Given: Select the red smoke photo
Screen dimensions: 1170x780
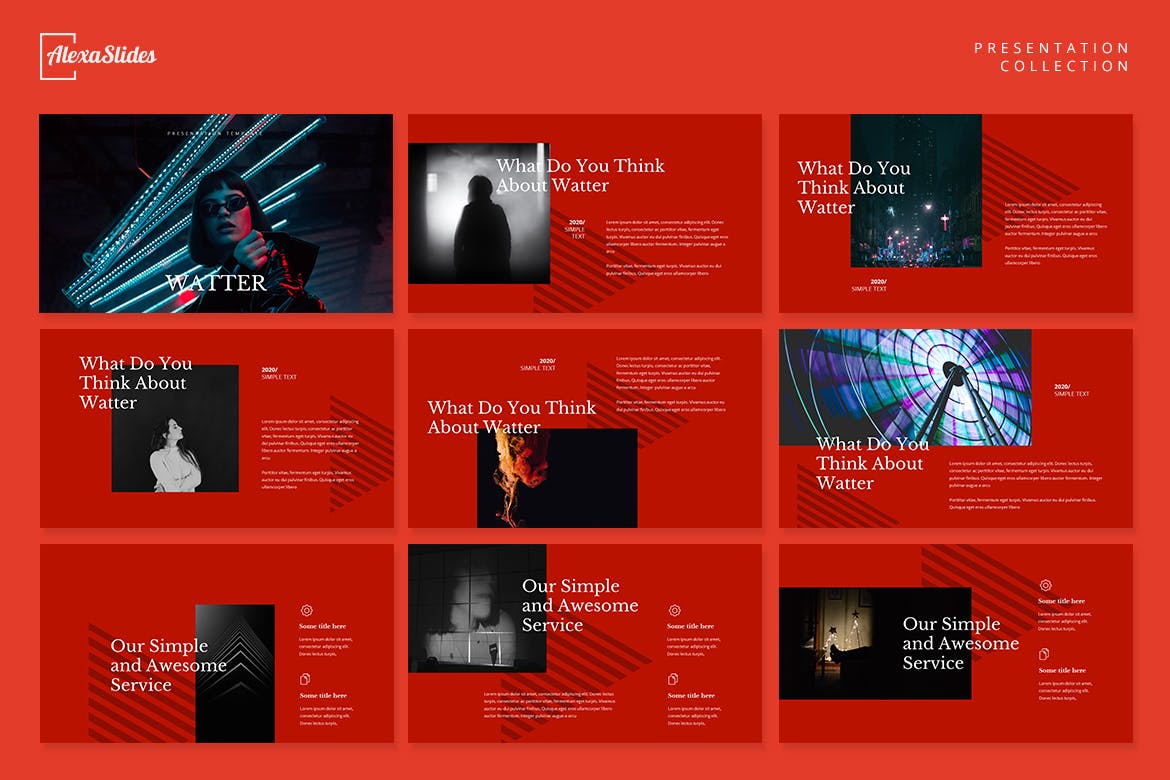Looking at the screenshot, I should pyautogui.click(x=557, y=480).
